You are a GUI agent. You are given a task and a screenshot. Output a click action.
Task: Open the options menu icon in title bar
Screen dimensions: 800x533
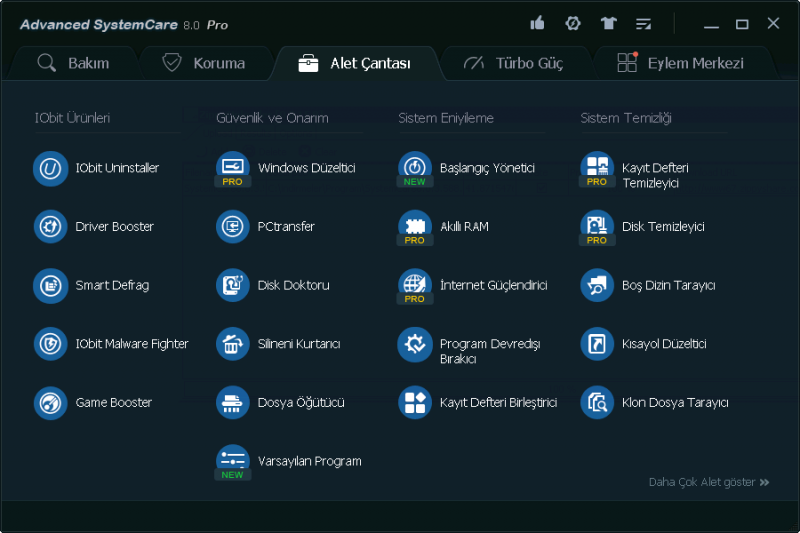643,24
